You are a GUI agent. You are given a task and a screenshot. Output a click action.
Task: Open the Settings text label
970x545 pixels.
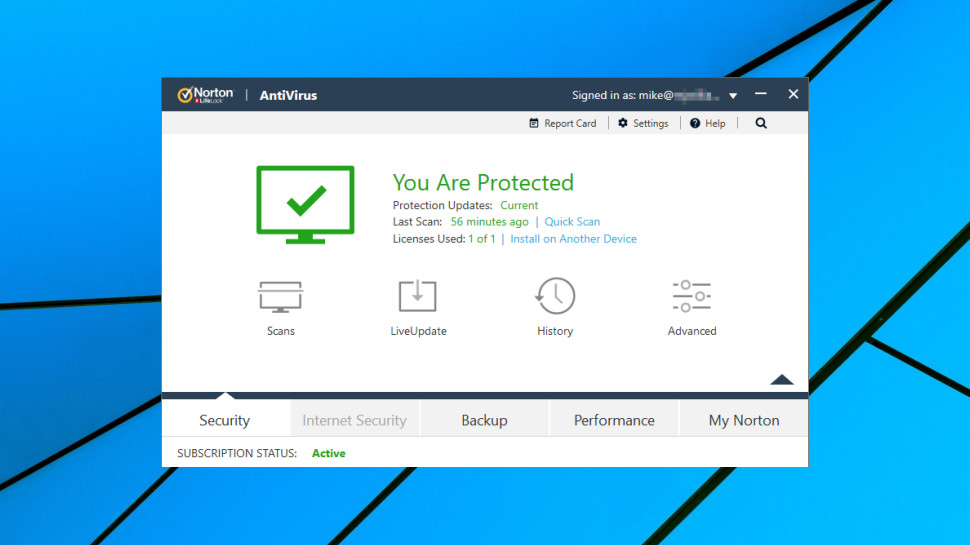click(651, 123)
